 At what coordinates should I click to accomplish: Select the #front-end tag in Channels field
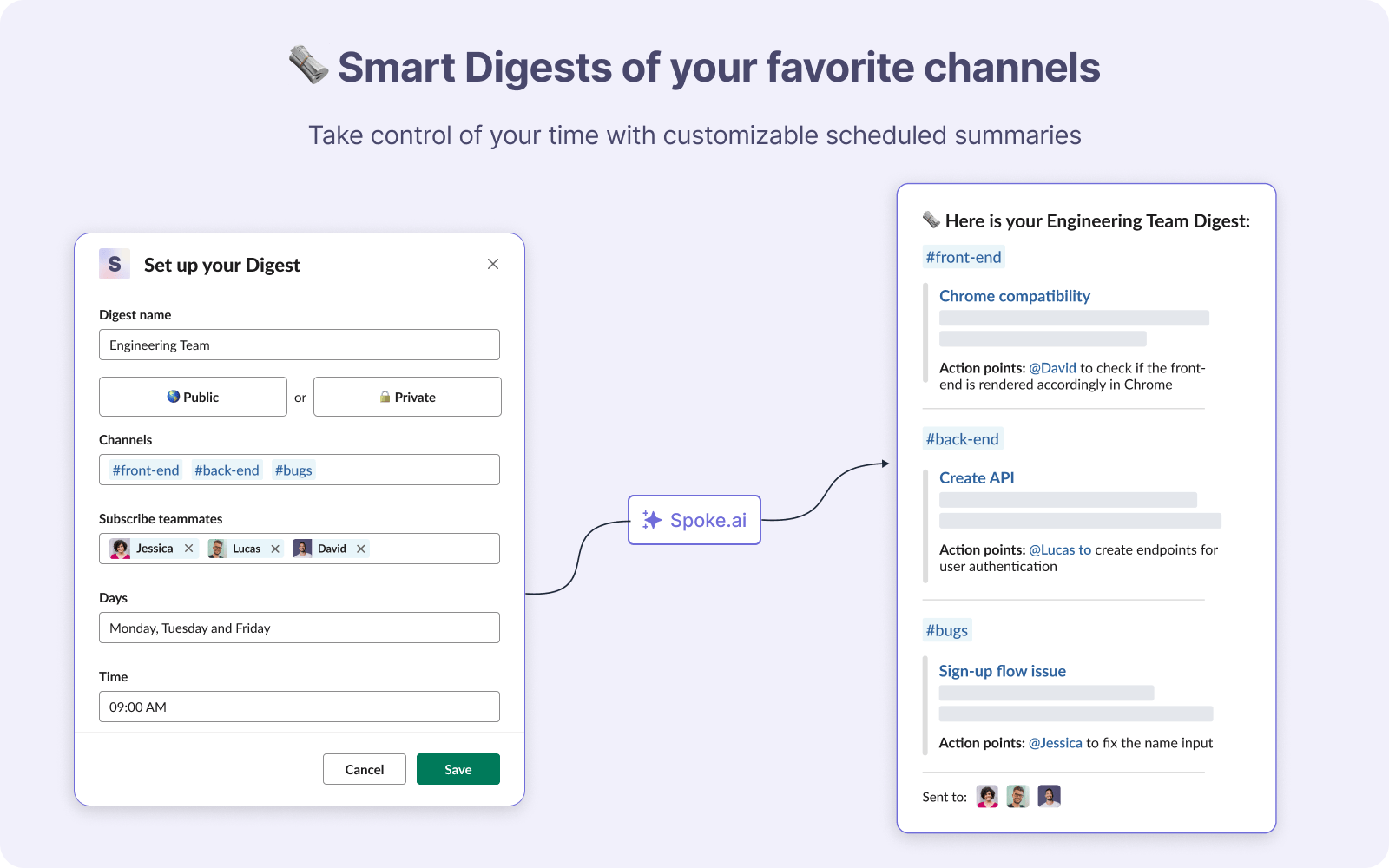coord(146,470)
